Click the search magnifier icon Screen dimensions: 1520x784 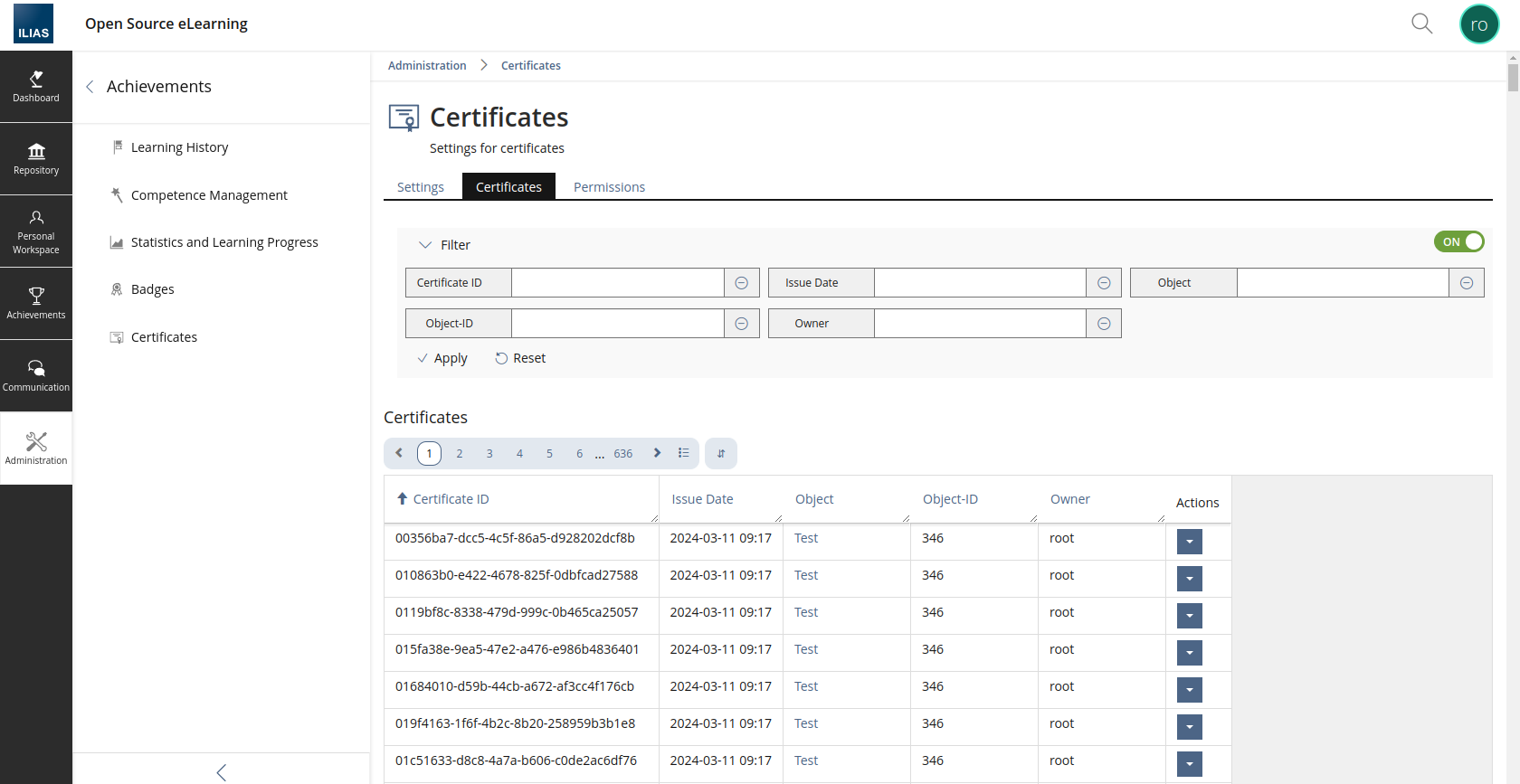click(1421, 24)
